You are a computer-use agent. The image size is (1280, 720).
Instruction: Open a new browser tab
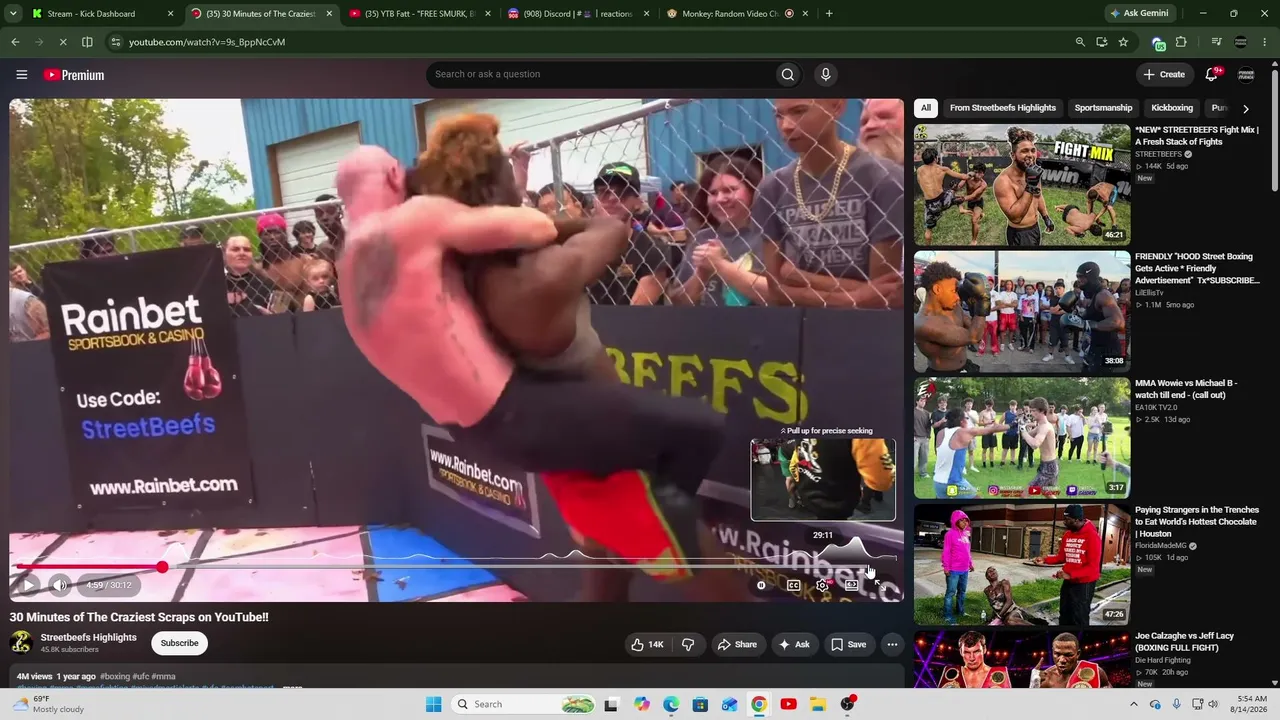(829, 14)
